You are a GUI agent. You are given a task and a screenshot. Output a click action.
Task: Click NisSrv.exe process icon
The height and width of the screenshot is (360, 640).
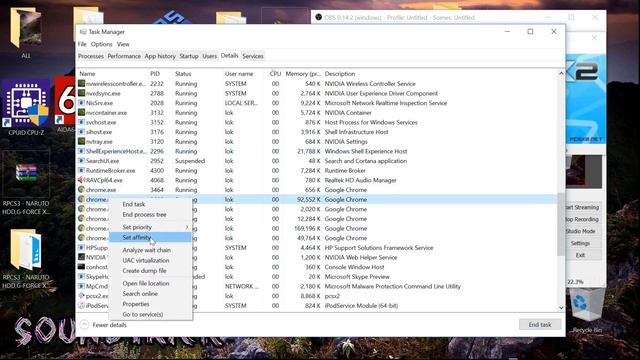click(82, 103)
